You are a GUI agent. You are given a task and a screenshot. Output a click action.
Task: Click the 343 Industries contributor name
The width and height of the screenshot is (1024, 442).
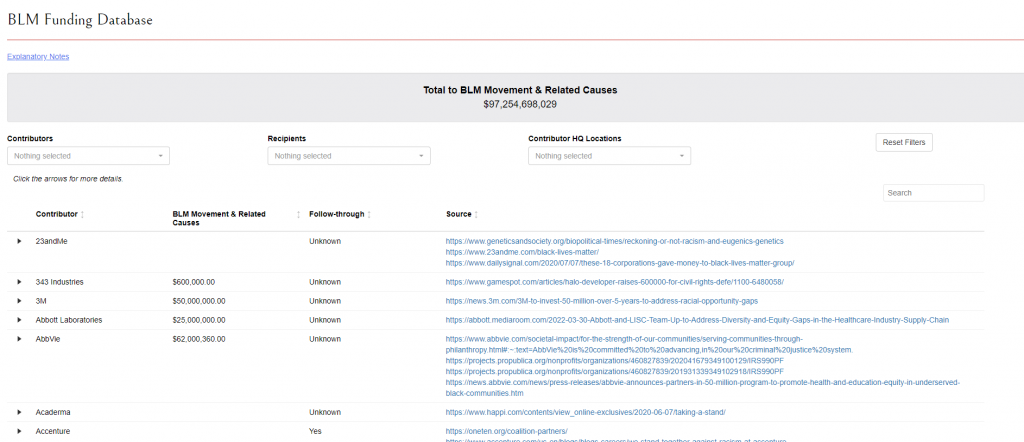tap(59, 282)
